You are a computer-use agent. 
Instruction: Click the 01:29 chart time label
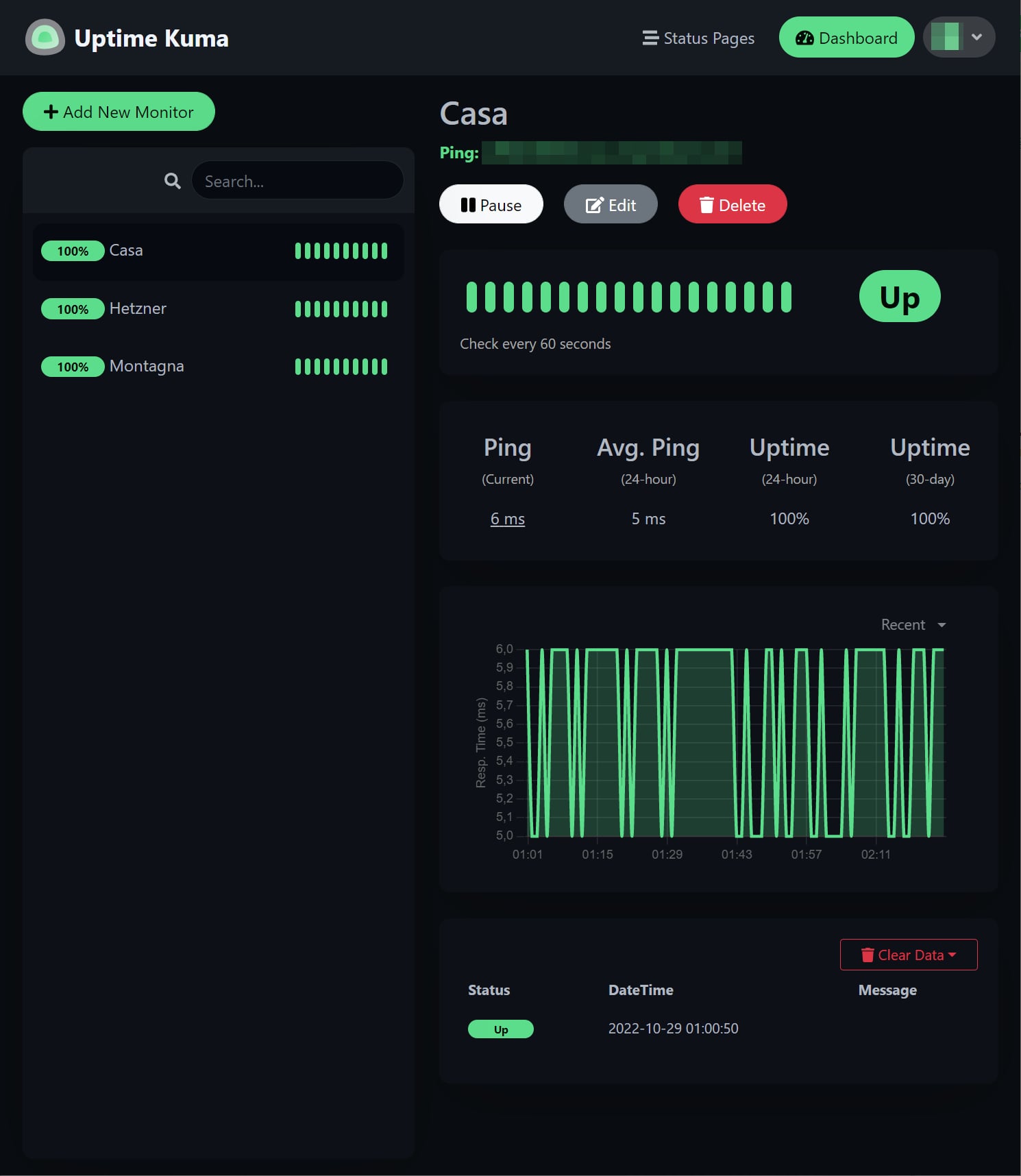pos(667,855)
